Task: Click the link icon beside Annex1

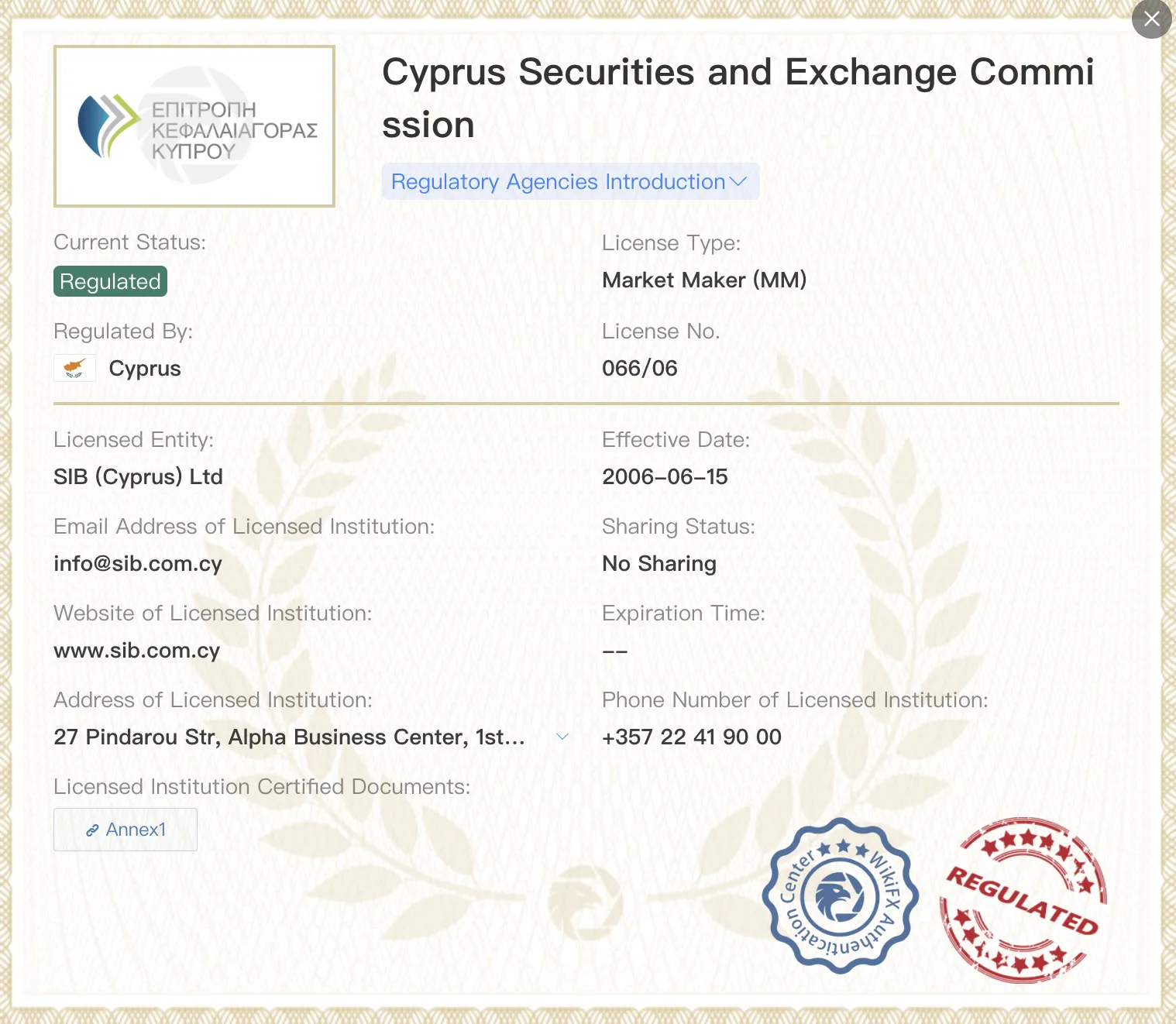Action: click(92, 830)
